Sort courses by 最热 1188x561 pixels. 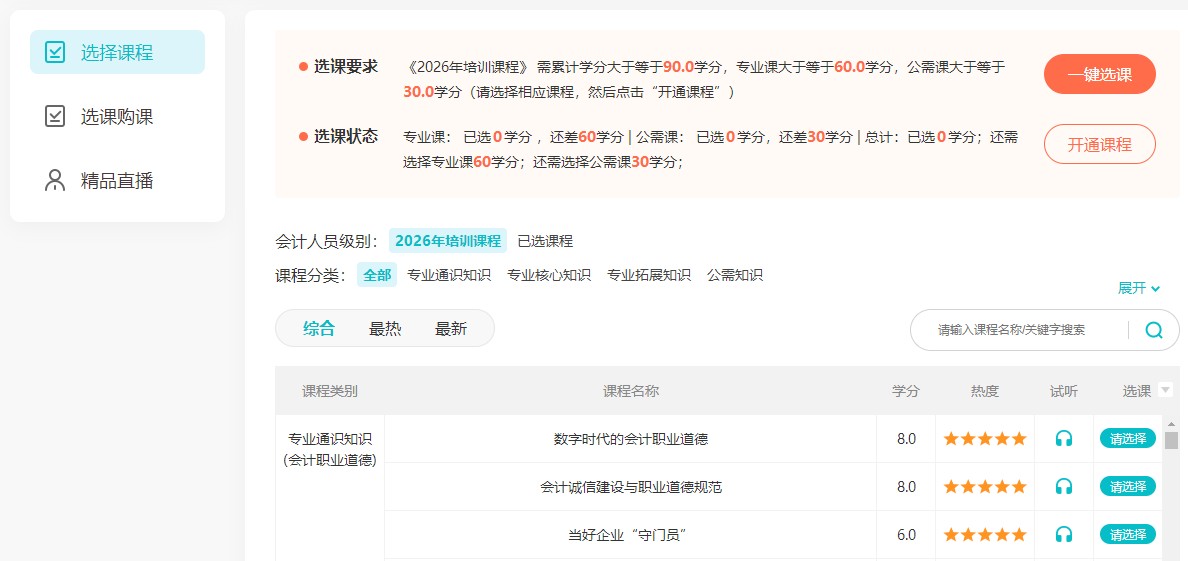pyautogui.click(x=385, y=329)
